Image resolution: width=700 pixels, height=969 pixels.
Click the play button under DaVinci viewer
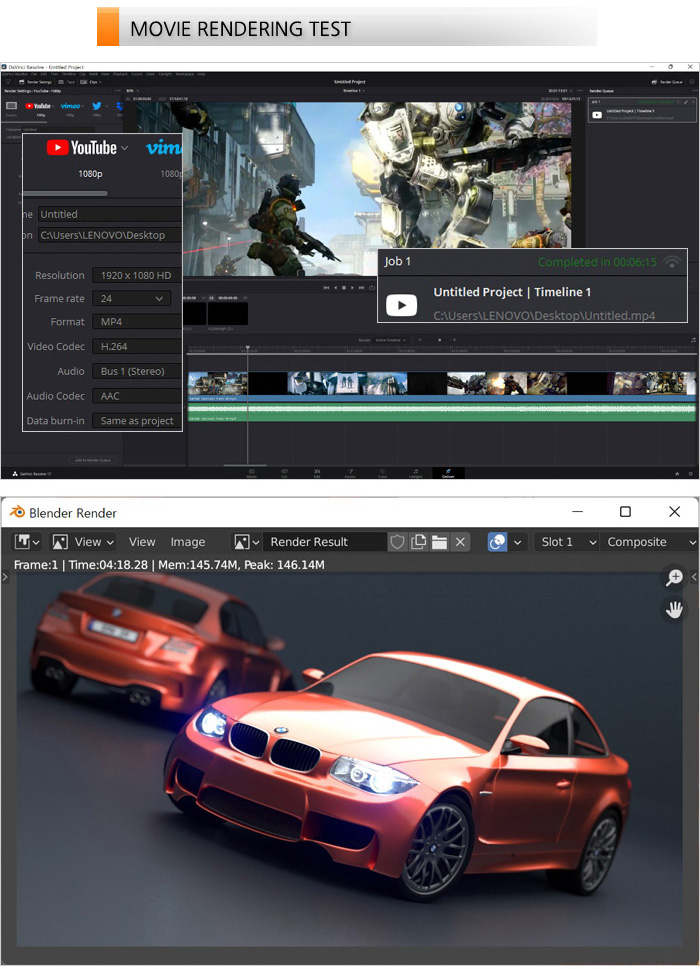pos(353,288)
